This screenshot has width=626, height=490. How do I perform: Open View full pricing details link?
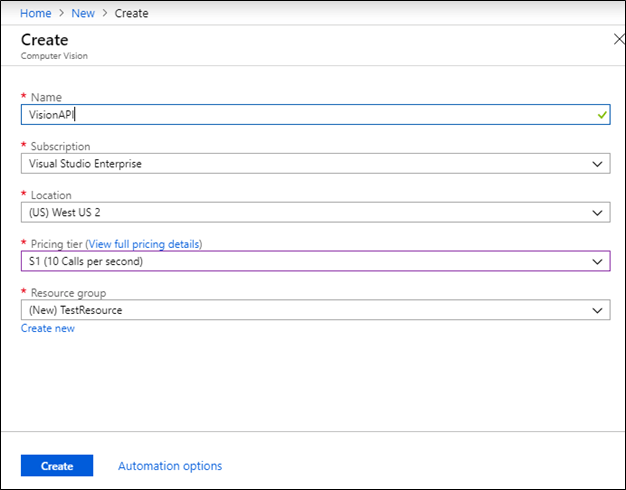pos(144,244)
